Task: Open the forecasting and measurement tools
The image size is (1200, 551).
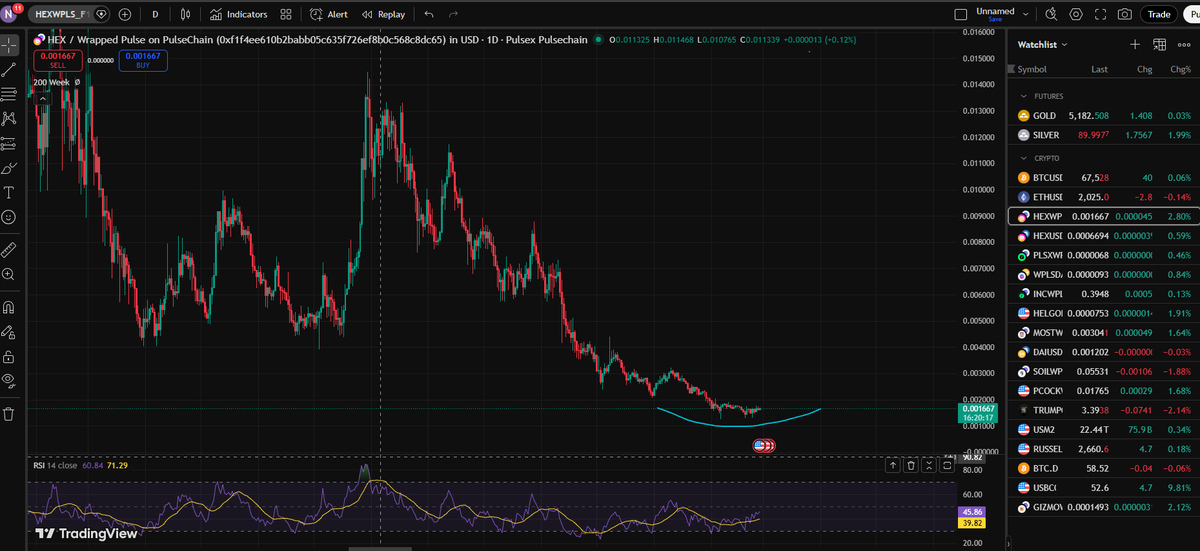Action: point(9,143)
